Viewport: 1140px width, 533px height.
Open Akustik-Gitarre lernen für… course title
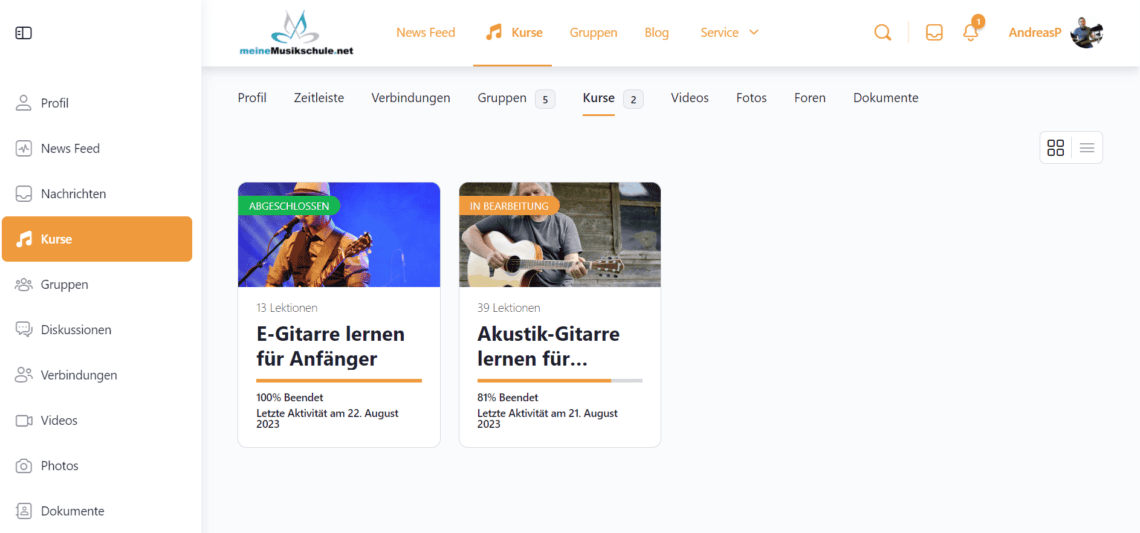548,347
